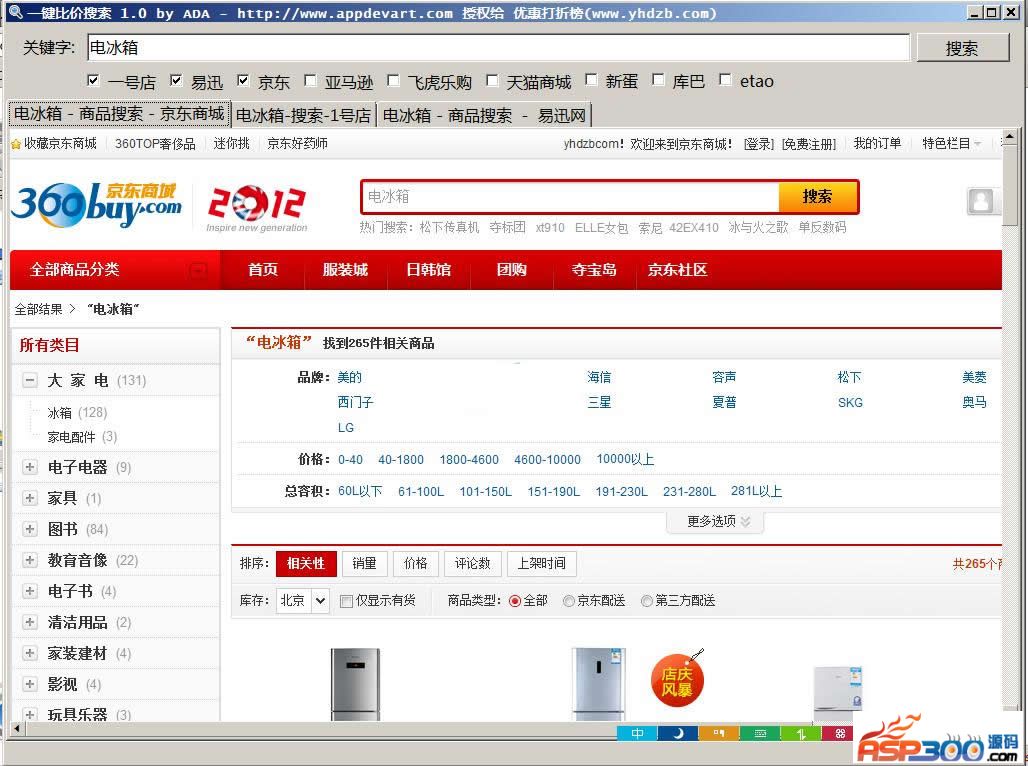Viewport: 1028px width, 766px height.
Task: Sort results by 评论数
Action: [x=473, y=563]
